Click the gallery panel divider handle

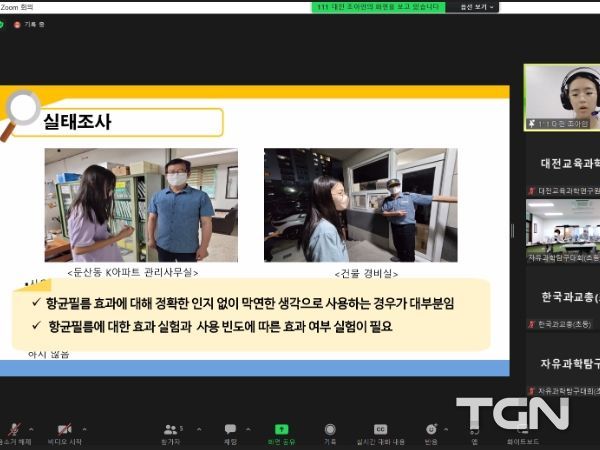(x=513, y=231)
